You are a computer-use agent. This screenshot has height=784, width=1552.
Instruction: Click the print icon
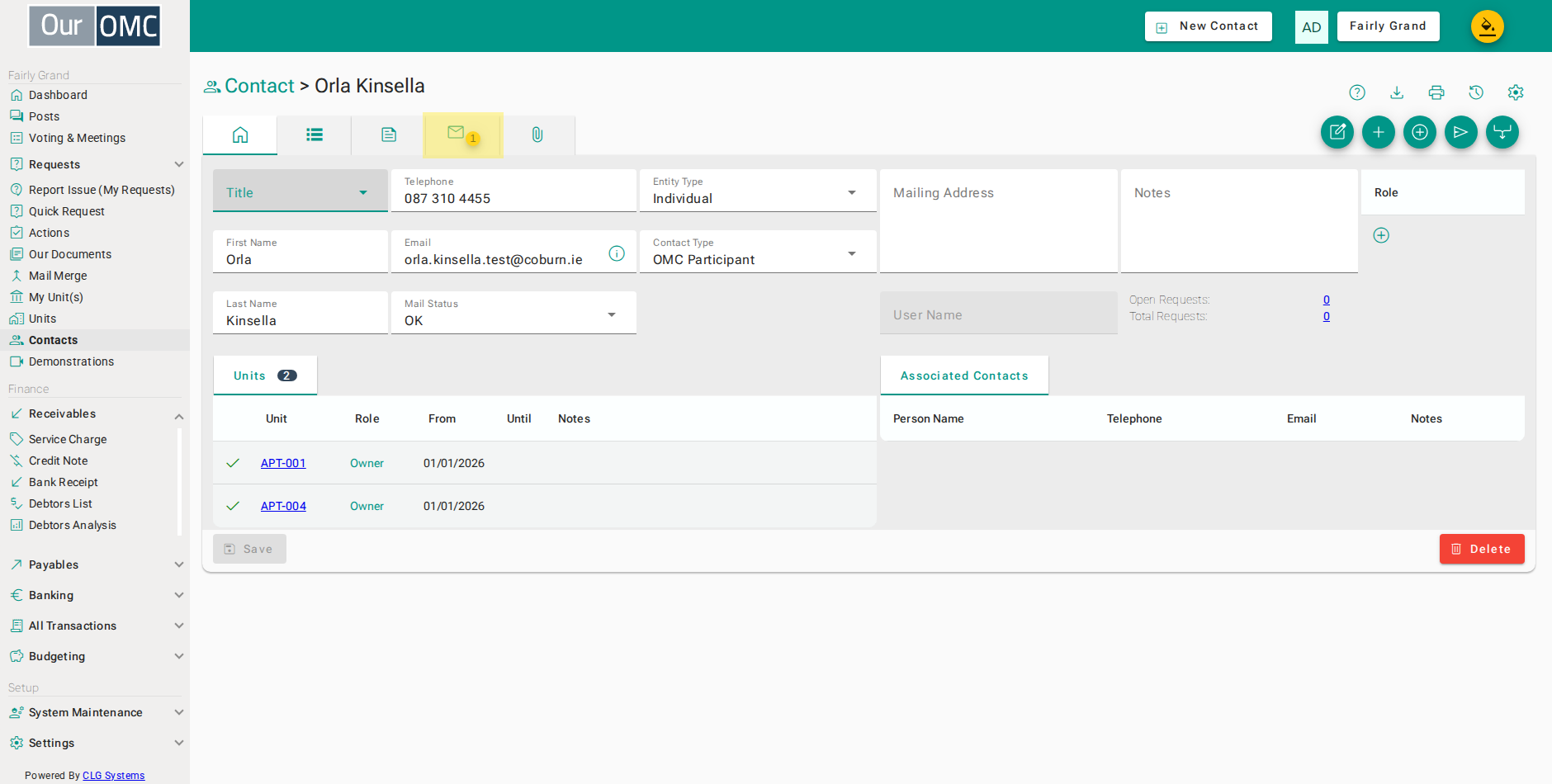point(1436,92)
